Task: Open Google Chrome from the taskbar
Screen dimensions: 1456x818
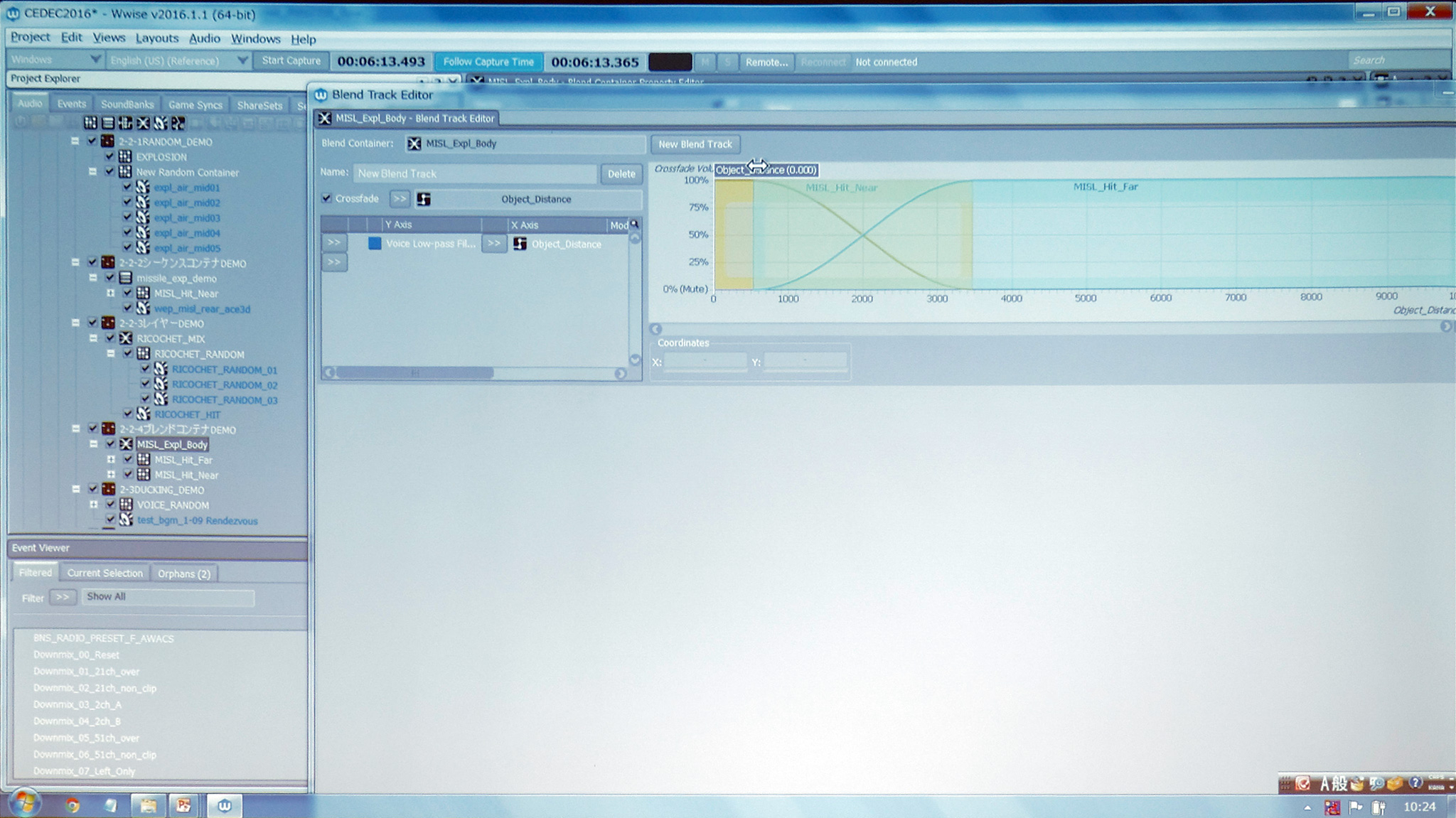Action: (x=72, y=805)
